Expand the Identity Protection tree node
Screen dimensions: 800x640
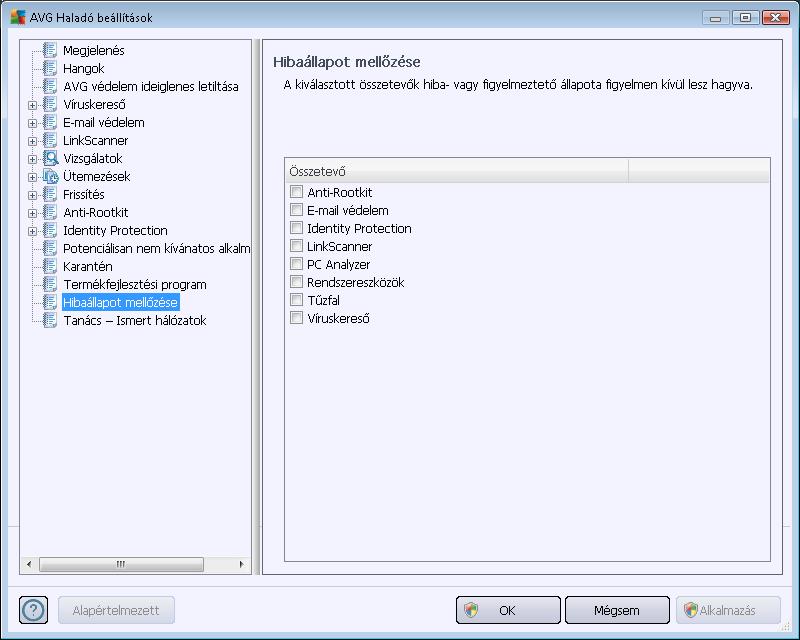[x=32, y=231]
